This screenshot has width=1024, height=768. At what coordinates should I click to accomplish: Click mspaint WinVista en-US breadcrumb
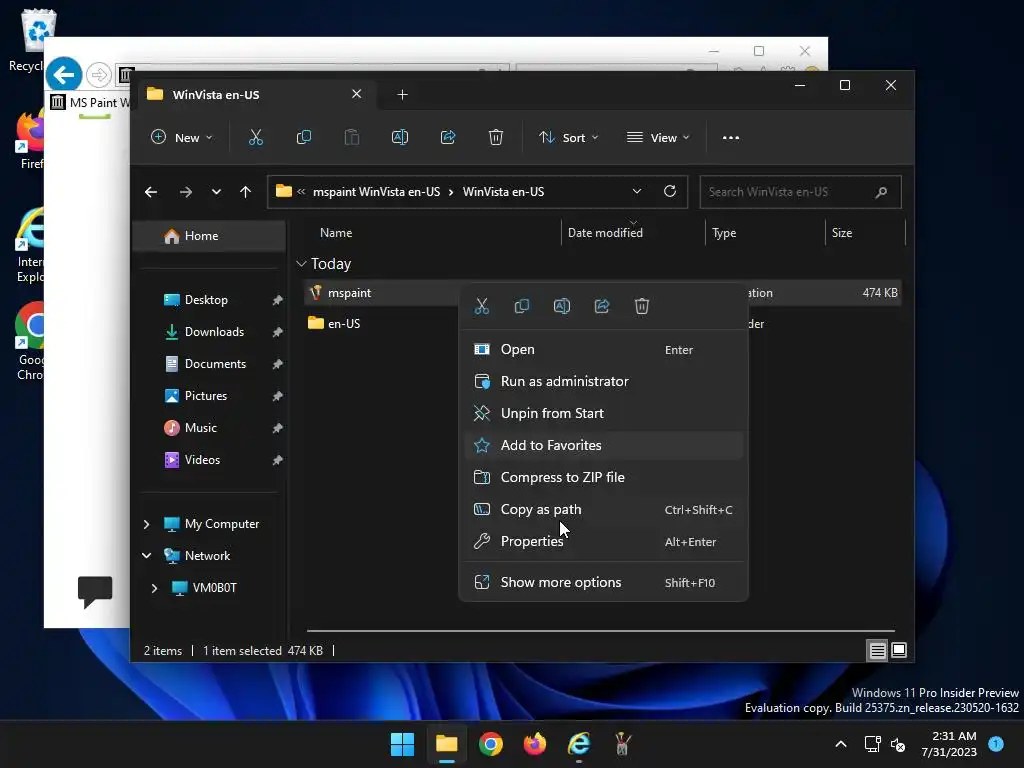(376, 192)
